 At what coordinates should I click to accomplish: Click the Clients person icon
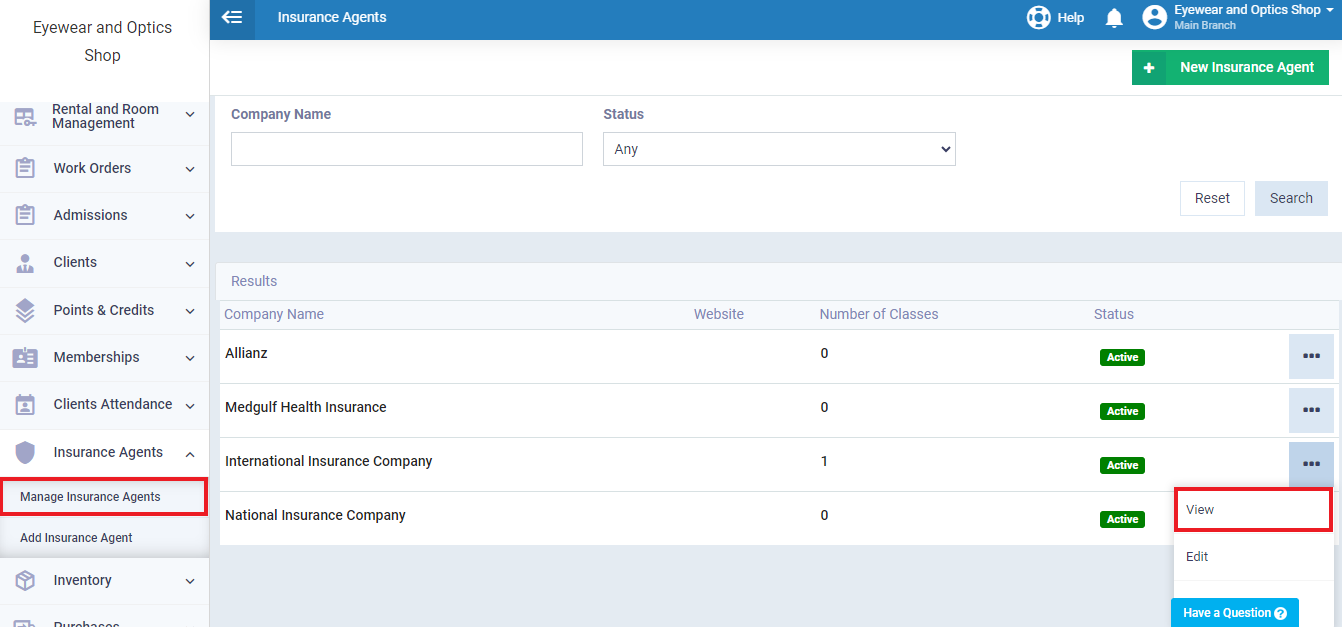point(25,263)
